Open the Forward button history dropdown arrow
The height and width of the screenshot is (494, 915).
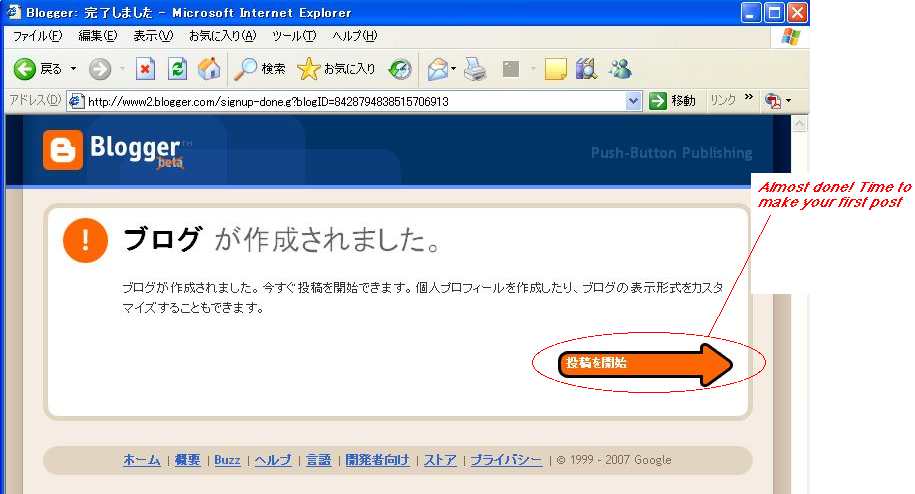tap(123, 69)
